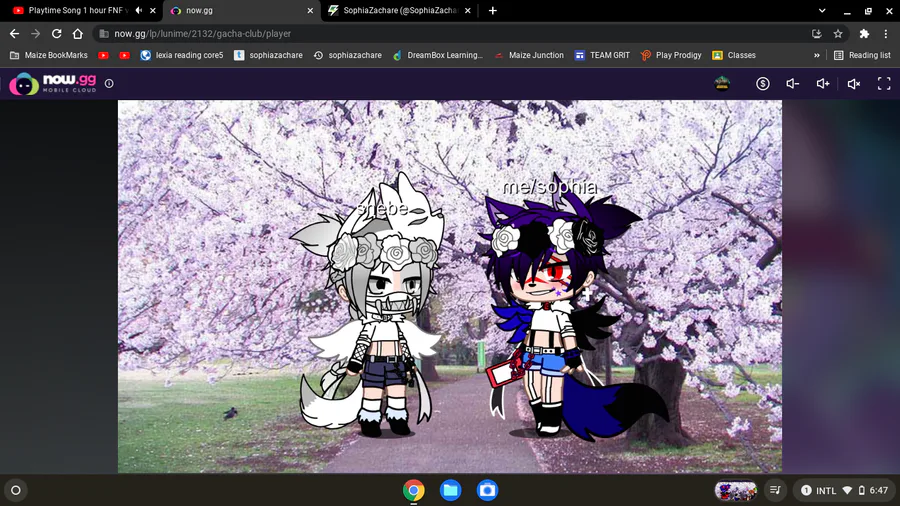Open the INTL keyboard input selector
This screenshot has height=506, width=900.
pos(826,491)
